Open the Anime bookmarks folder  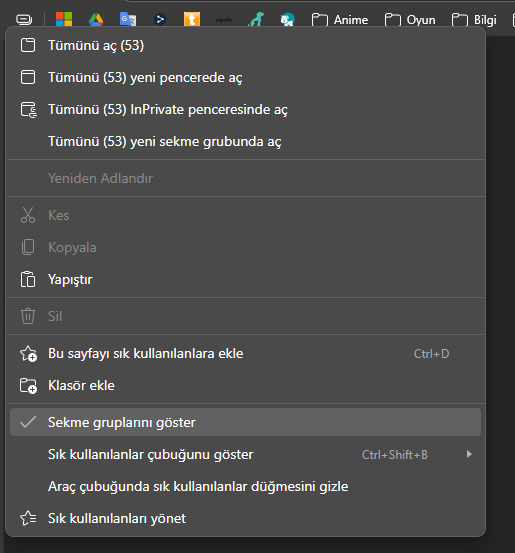tap(340, 20)
